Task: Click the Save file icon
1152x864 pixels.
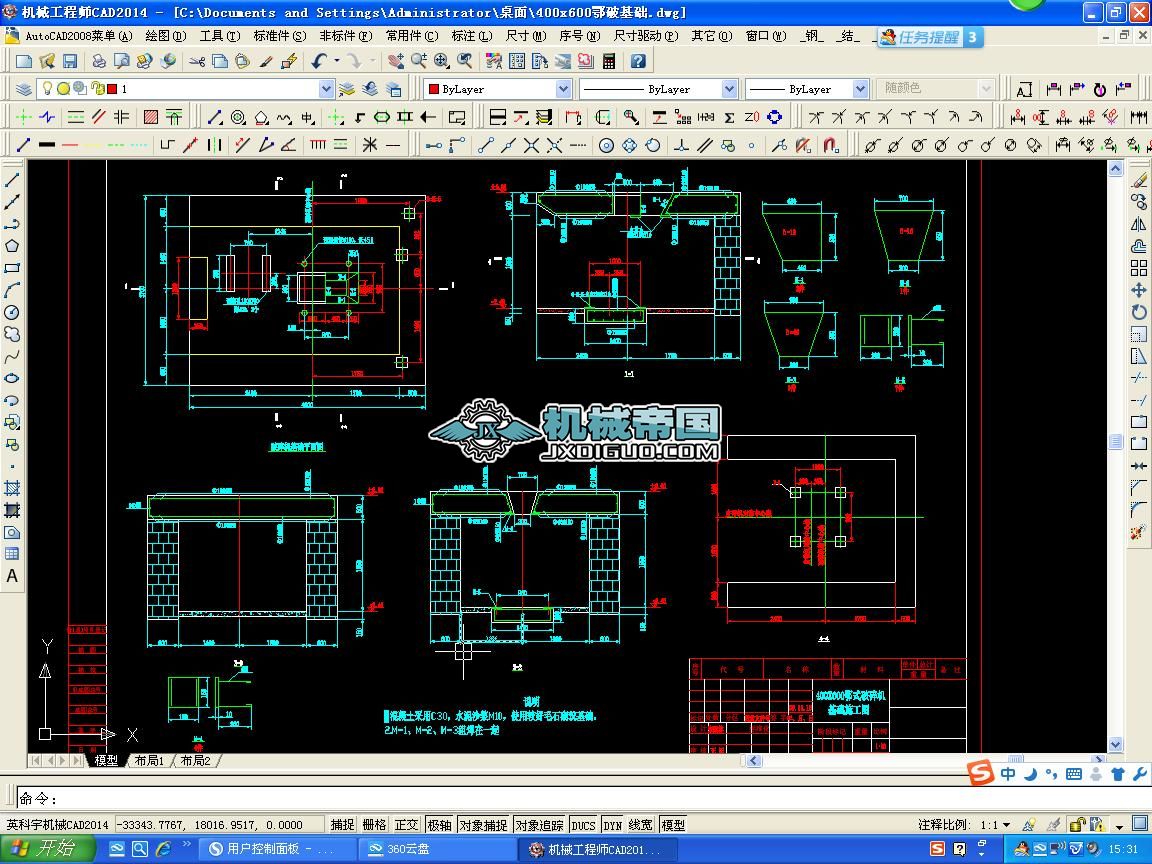Action: coord(69,61)
